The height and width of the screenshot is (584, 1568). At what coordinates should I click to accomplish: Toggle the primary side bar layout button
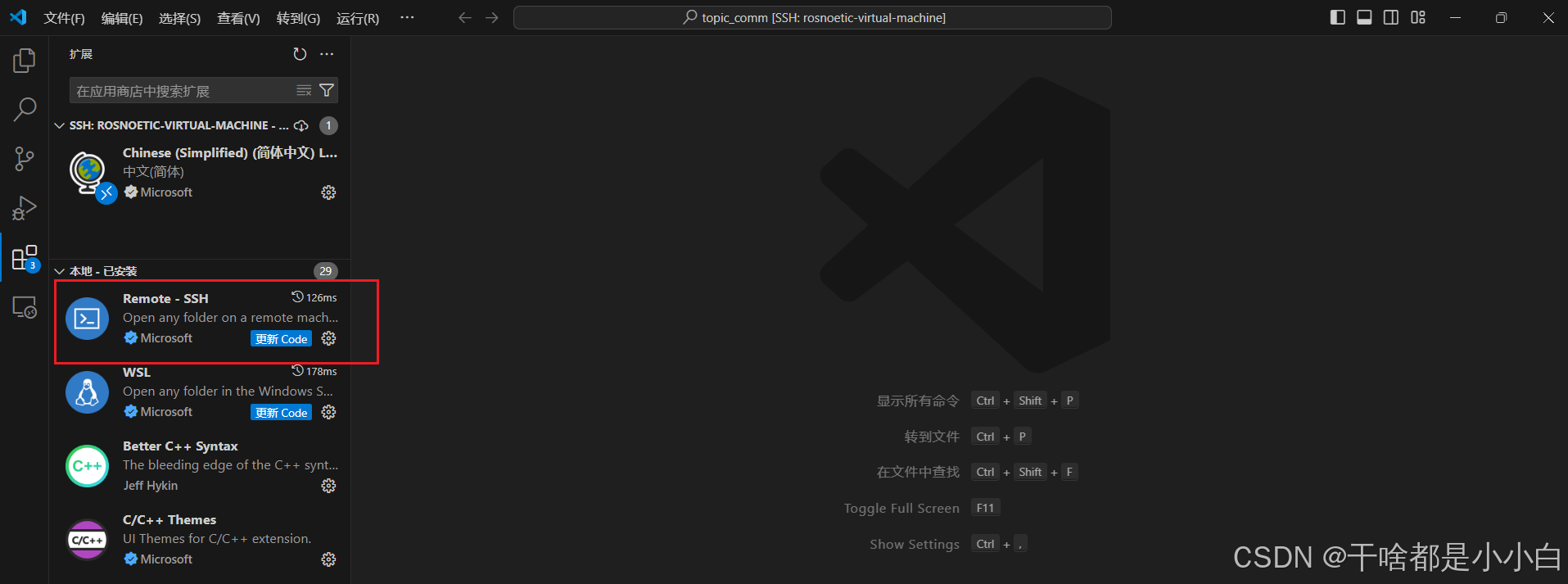(x=1338, y=17)
